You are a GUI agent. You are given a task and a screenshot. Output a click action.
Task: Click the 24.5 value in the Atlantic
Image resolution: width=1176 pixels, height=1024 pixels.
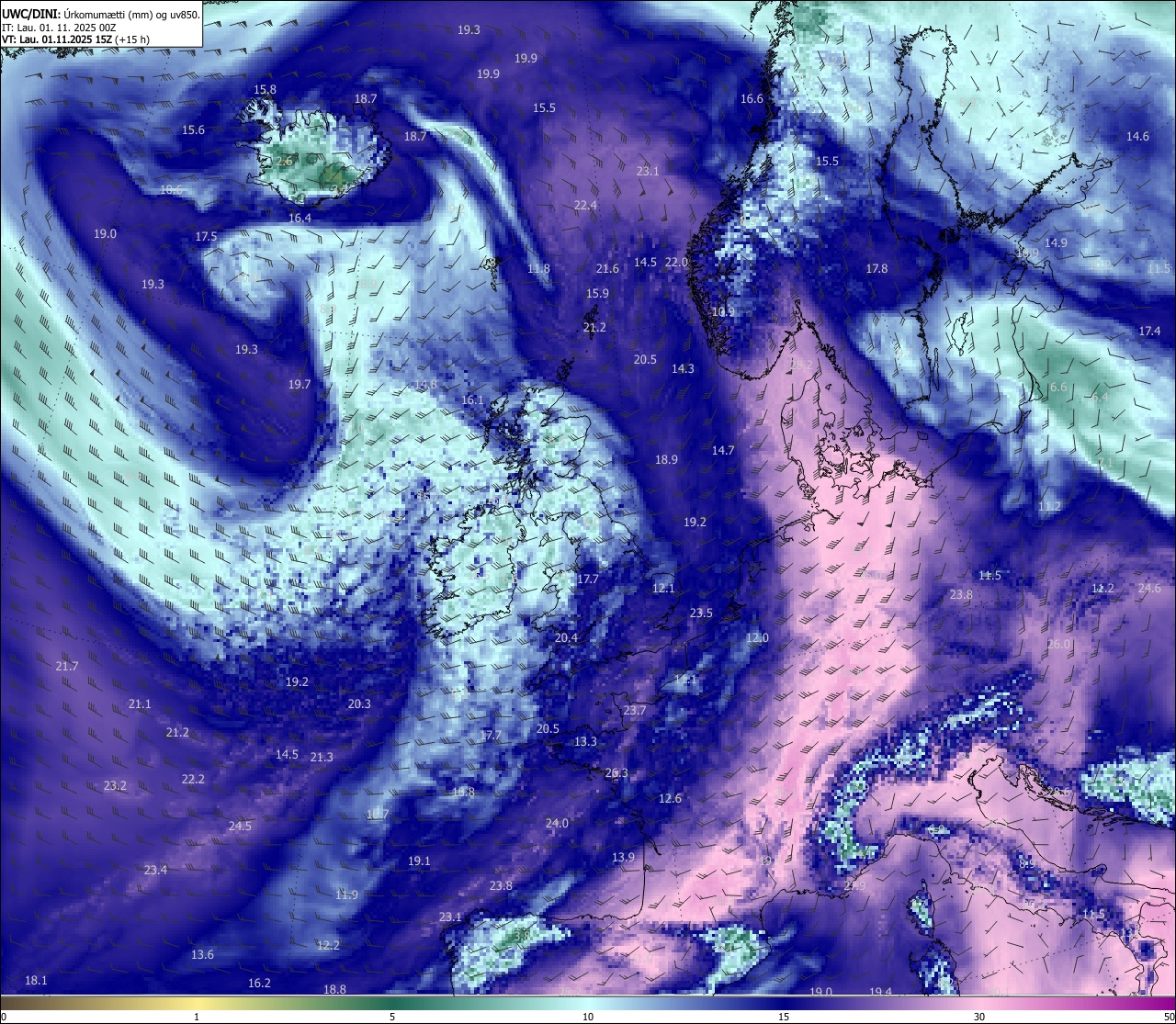coord(240,826)
